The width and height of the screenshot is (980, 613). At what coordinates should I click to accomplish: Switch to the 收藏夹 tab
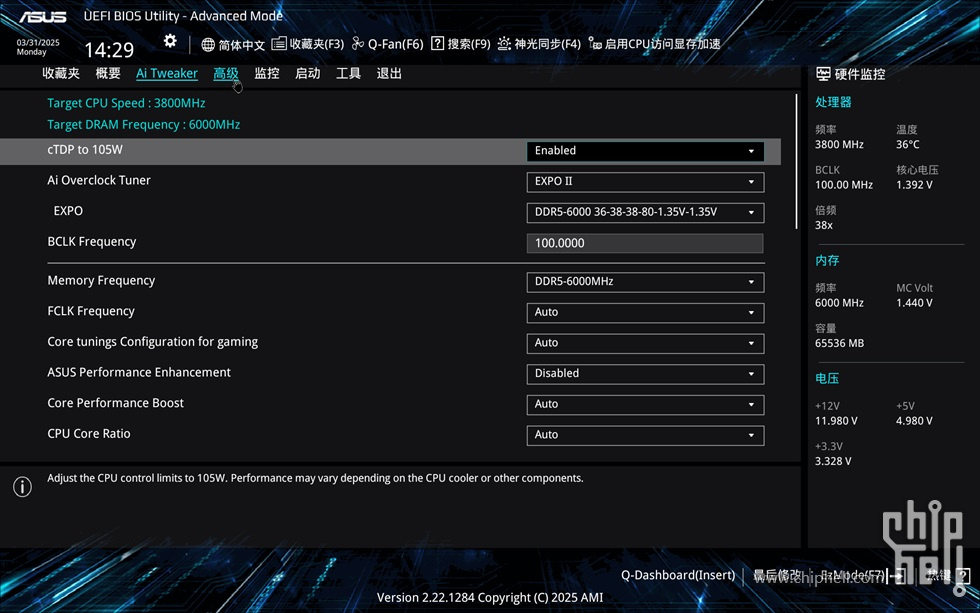coord(61,73)
